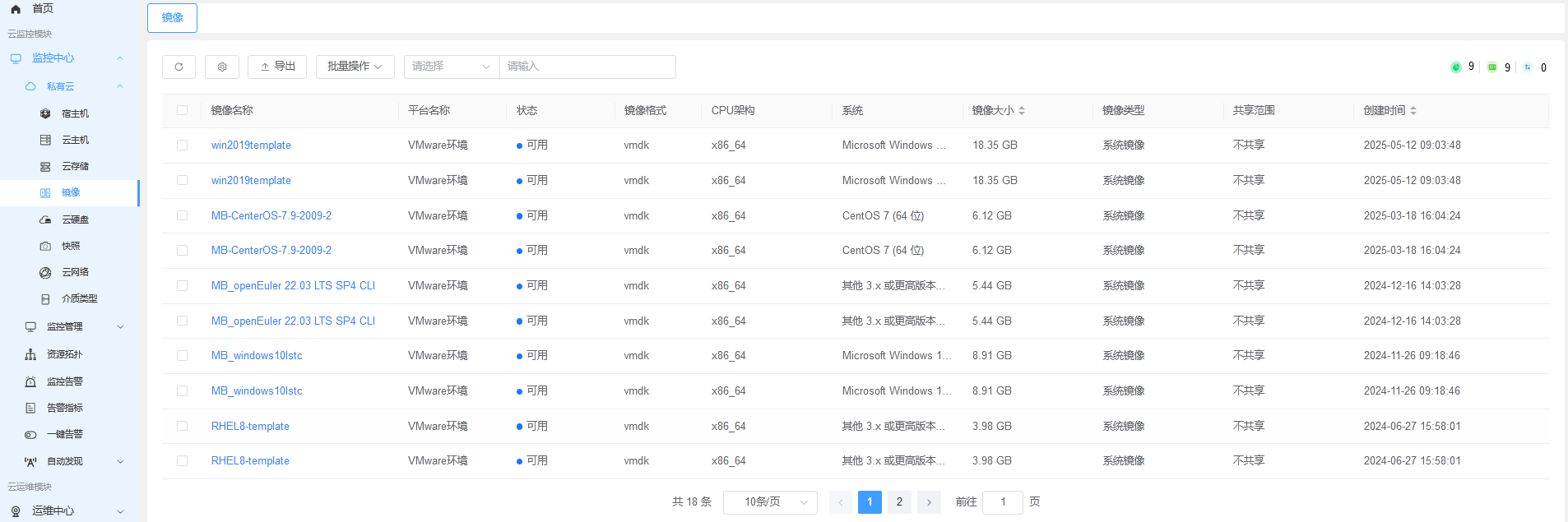Open the 批量操作 dropdown

(355, 67)
